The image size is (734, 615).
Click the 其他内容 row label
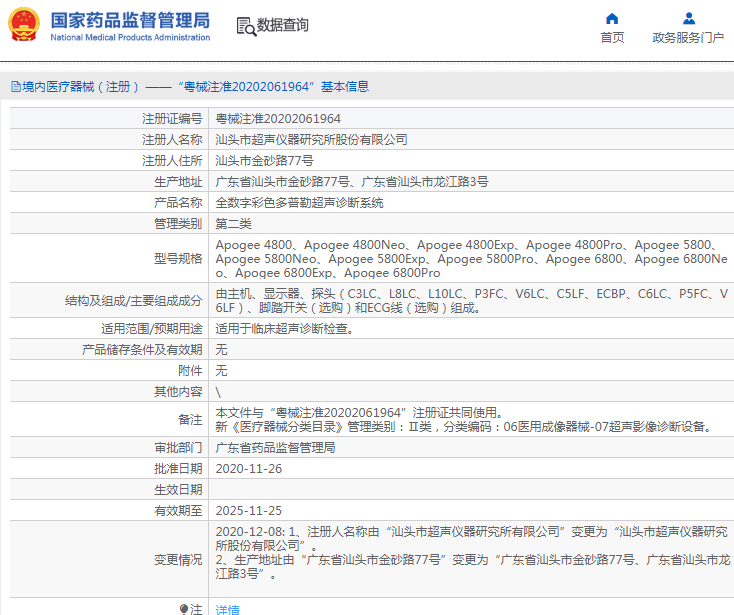point(178,392)
